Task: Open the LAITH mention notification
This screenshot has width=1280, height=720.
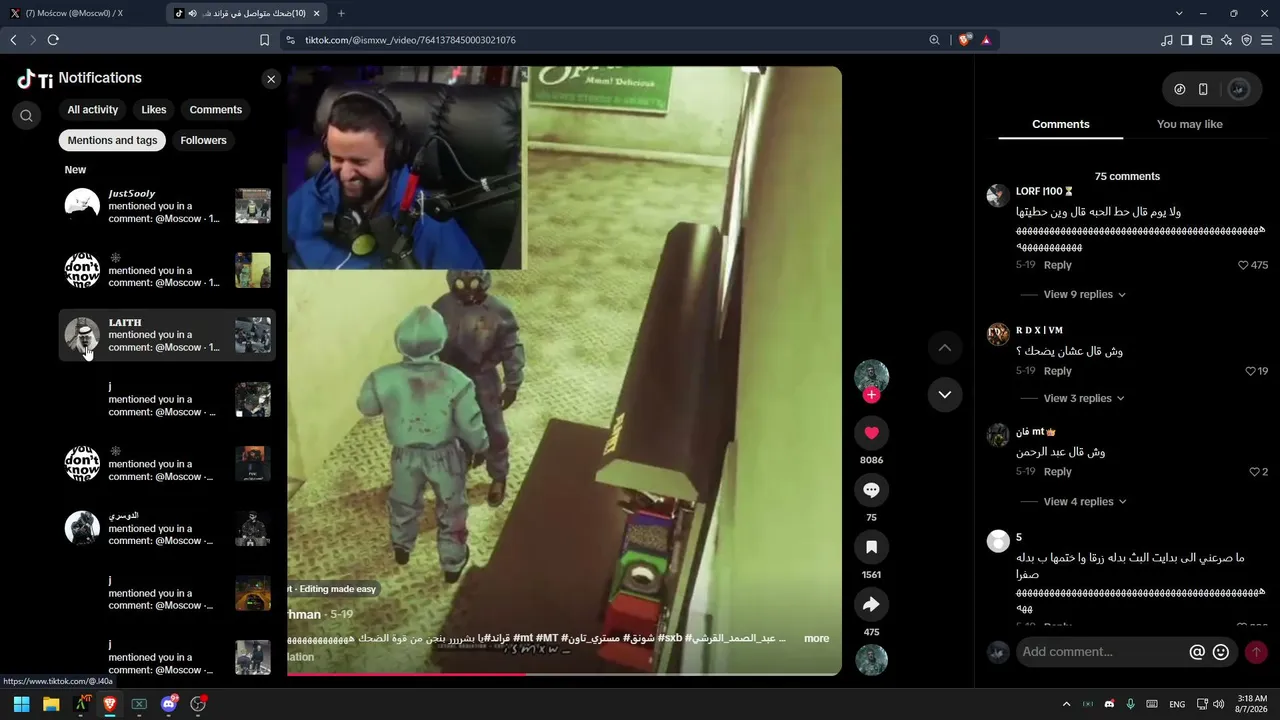Action: click(x=167, y=335)
